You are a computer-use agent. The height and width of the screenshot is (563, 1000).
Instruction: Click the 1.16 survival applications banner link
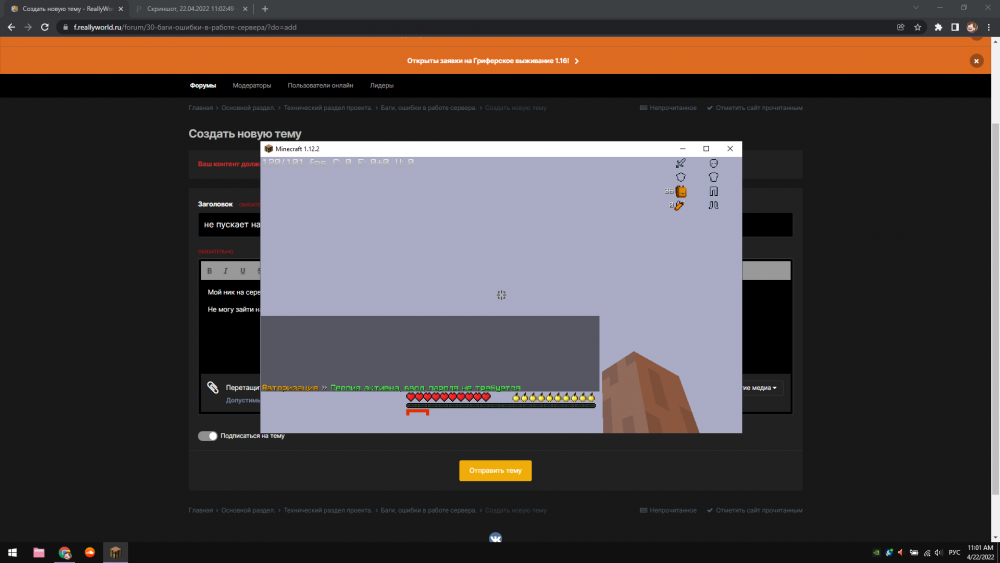tap(492, 61)
